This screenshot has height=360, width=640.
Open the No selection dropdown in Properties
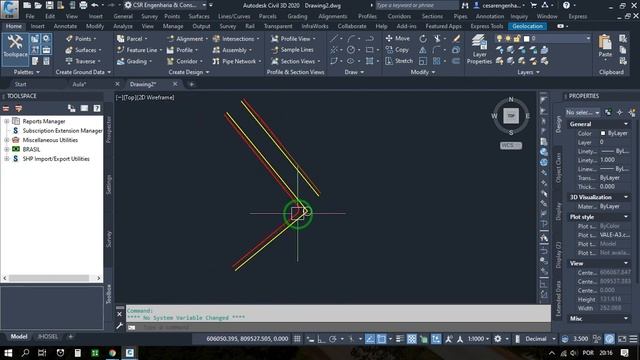coord(582,112)
